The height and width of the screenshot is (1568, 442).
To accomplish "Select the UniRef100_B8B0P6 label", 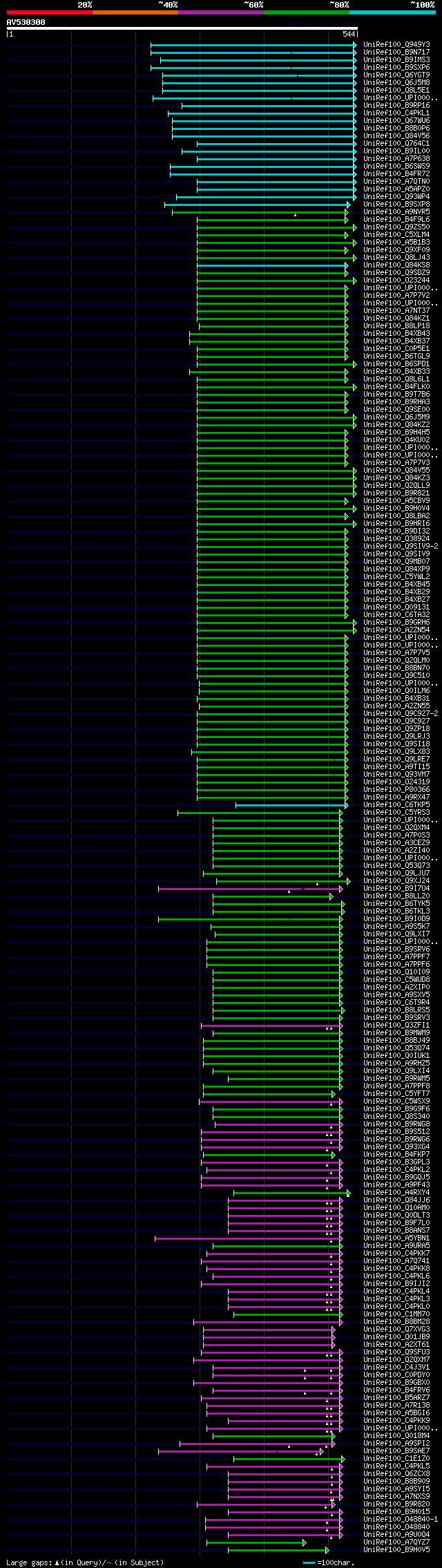I will [396, 128].
